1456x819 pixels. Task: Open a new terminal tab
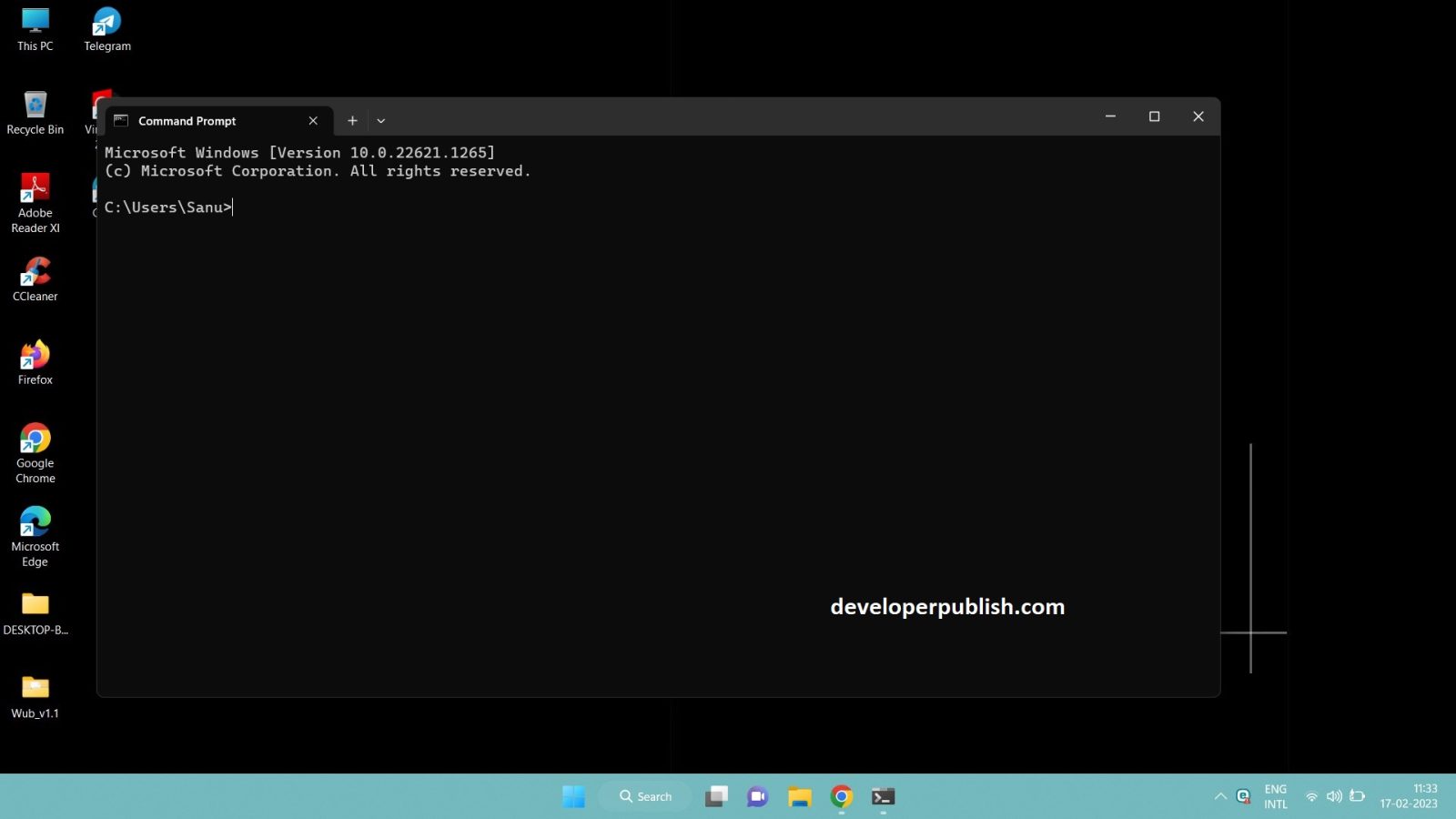click(352, 120)
